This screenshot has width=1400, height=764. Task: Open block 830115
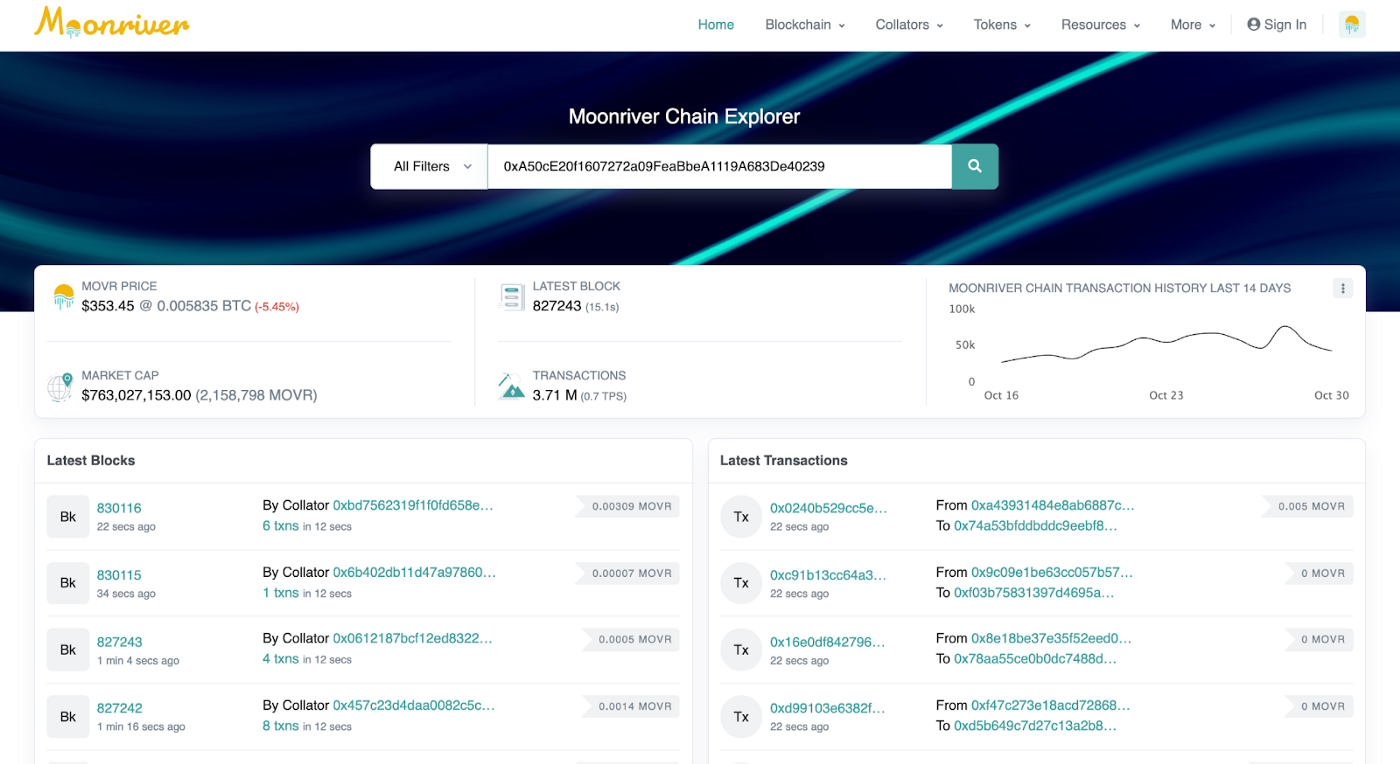point(119,575)
